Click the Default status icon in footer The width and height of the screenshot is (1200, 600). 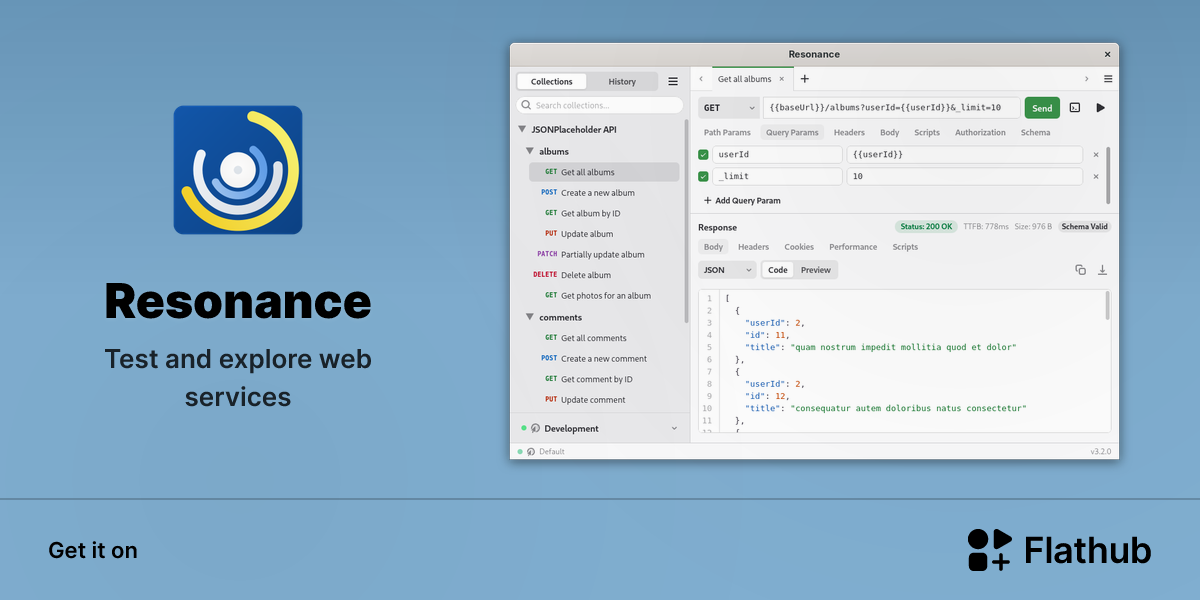[530, 452]
